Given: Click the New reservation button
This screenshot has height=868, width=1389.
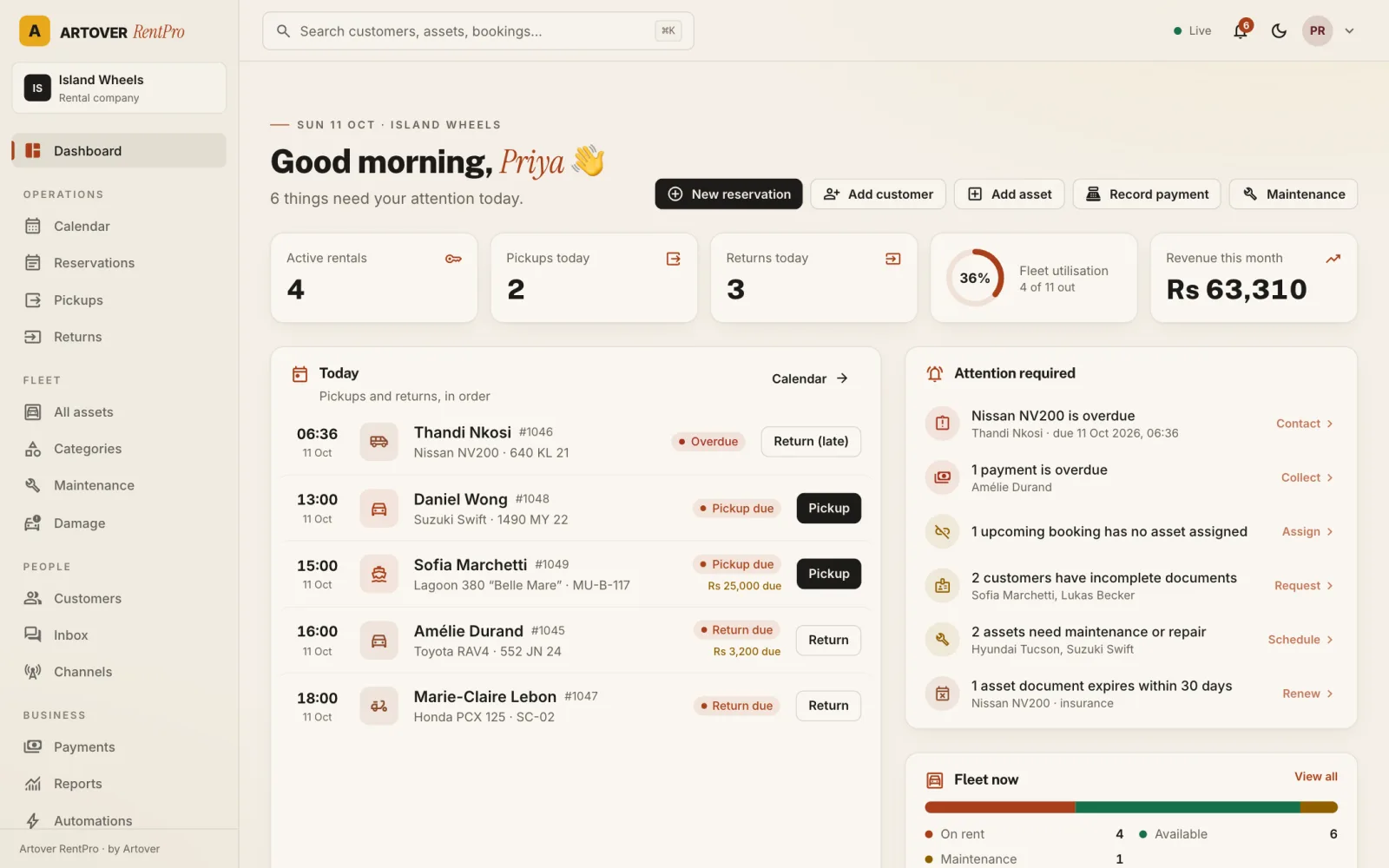Looking at the screenshot, I should pyautogui.click(x=729, y=194).
